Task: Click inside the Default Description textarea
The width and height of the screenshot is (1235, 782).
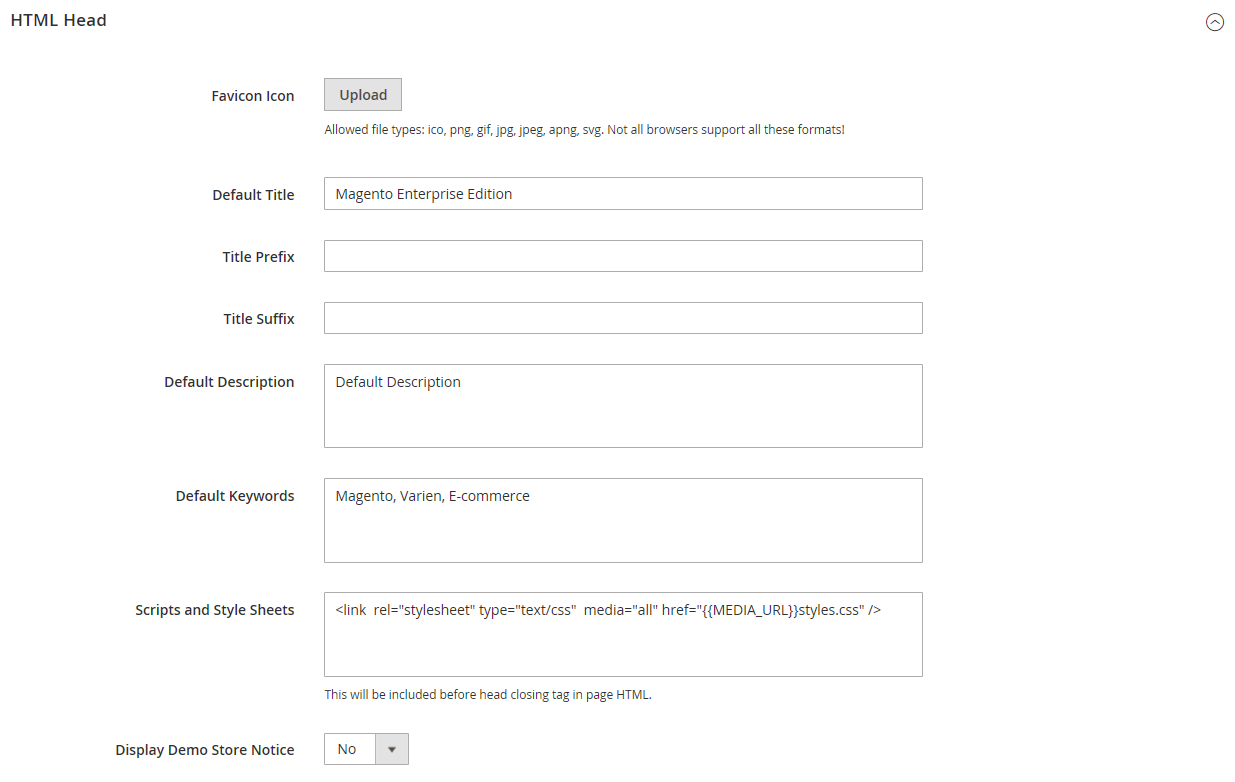Action: tap(622, 405)
